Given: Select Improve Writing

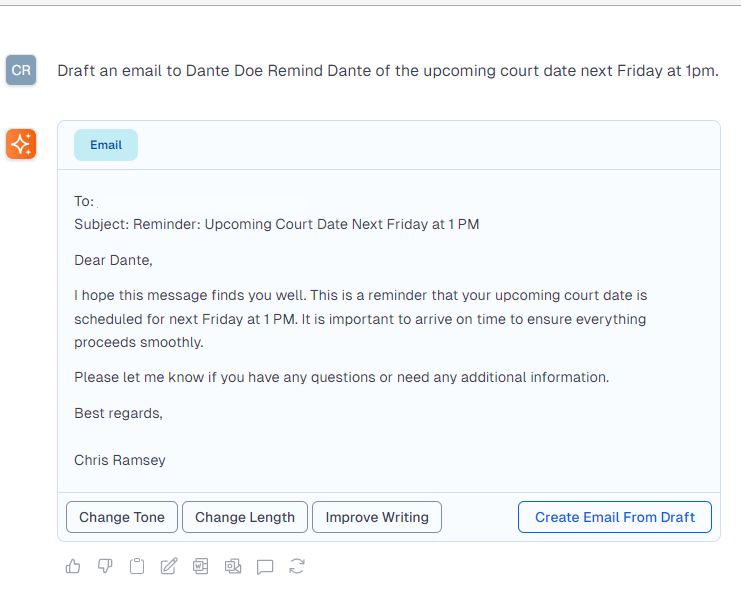Looking at the screenshot, I should click(x=377, y=517).
